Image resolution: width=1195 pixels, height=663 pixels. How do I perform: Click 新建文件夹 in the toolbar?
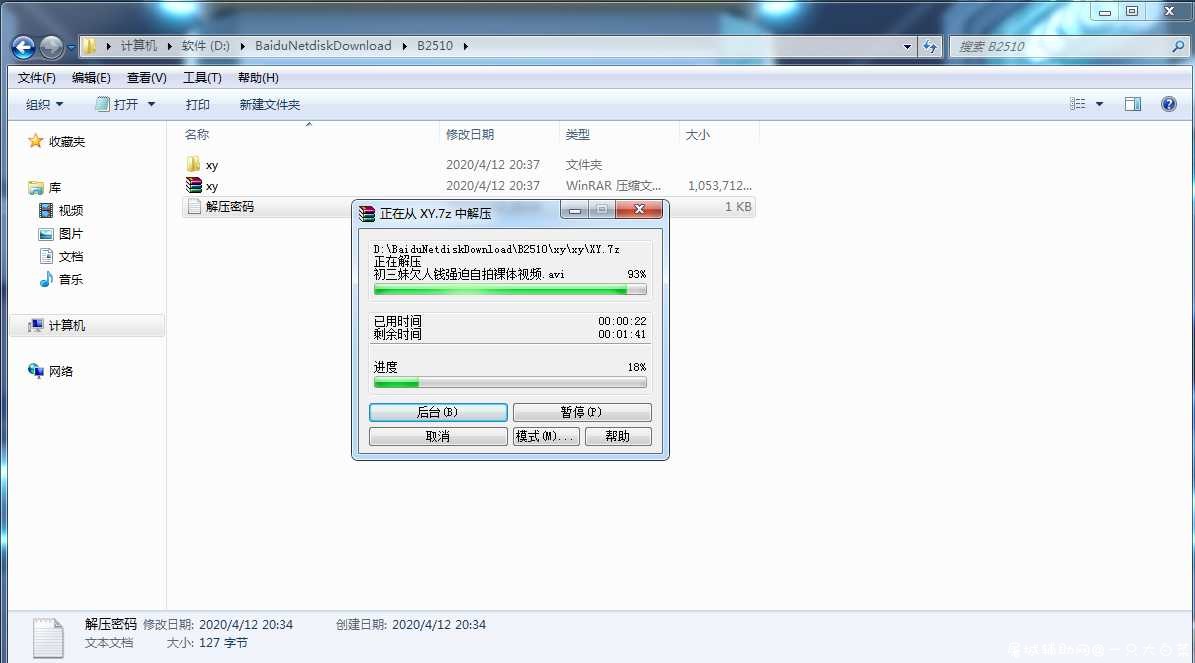click(270, 104)
